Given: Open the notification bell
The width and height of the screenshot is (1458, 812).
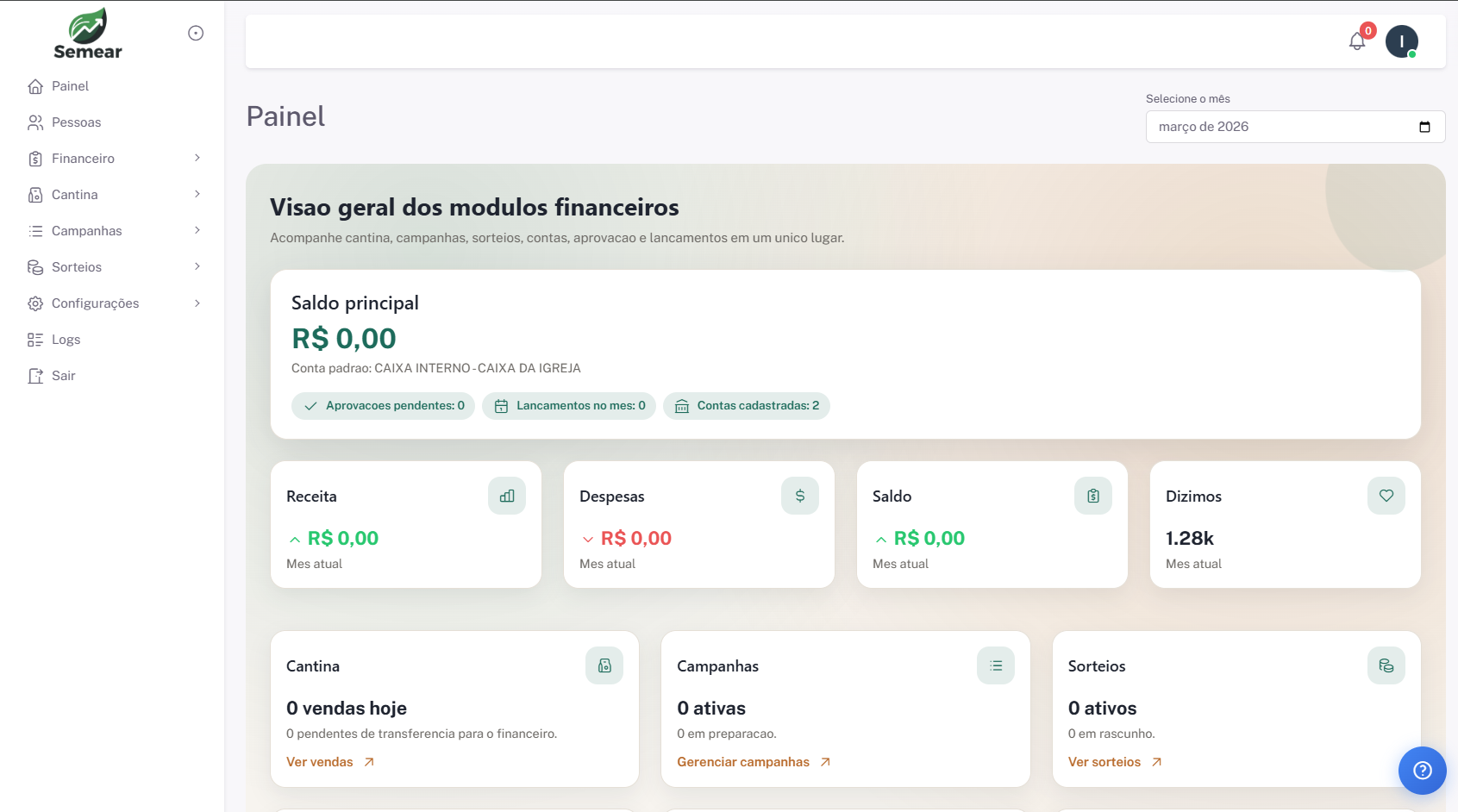Looking at the screenshot, I should click(x=1356, y=41).
